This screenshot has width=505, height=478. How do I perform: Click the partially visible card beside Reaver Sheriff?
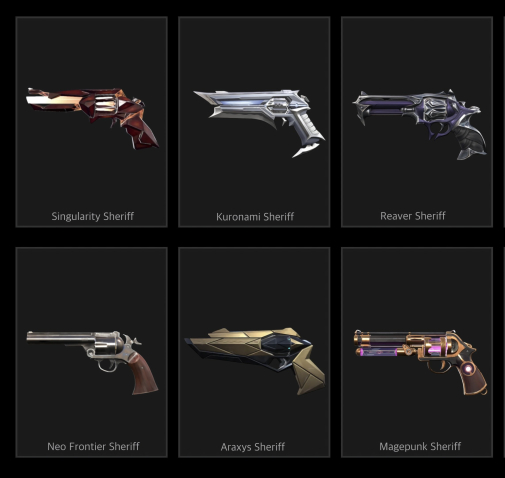coord(504,122)
